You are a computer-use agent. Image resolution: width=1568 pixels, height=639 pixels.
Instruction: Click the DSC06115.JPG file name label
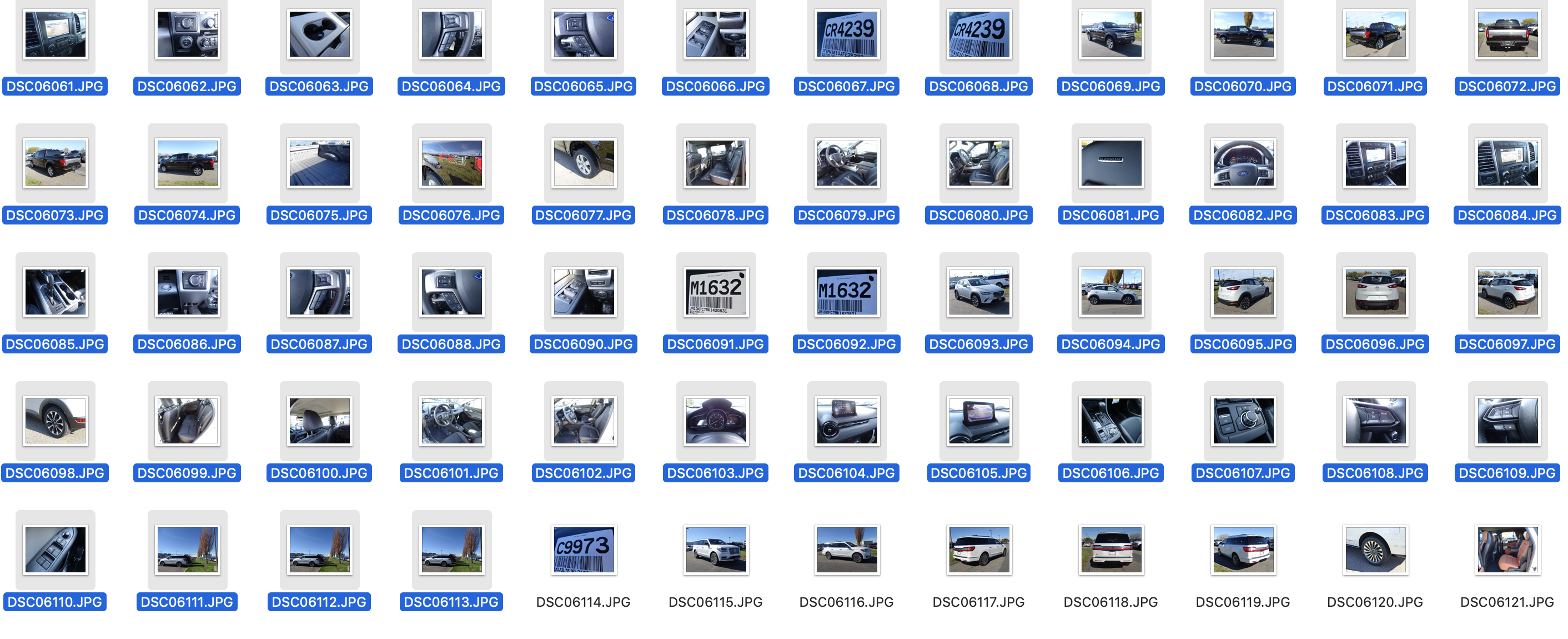[715, 602]
